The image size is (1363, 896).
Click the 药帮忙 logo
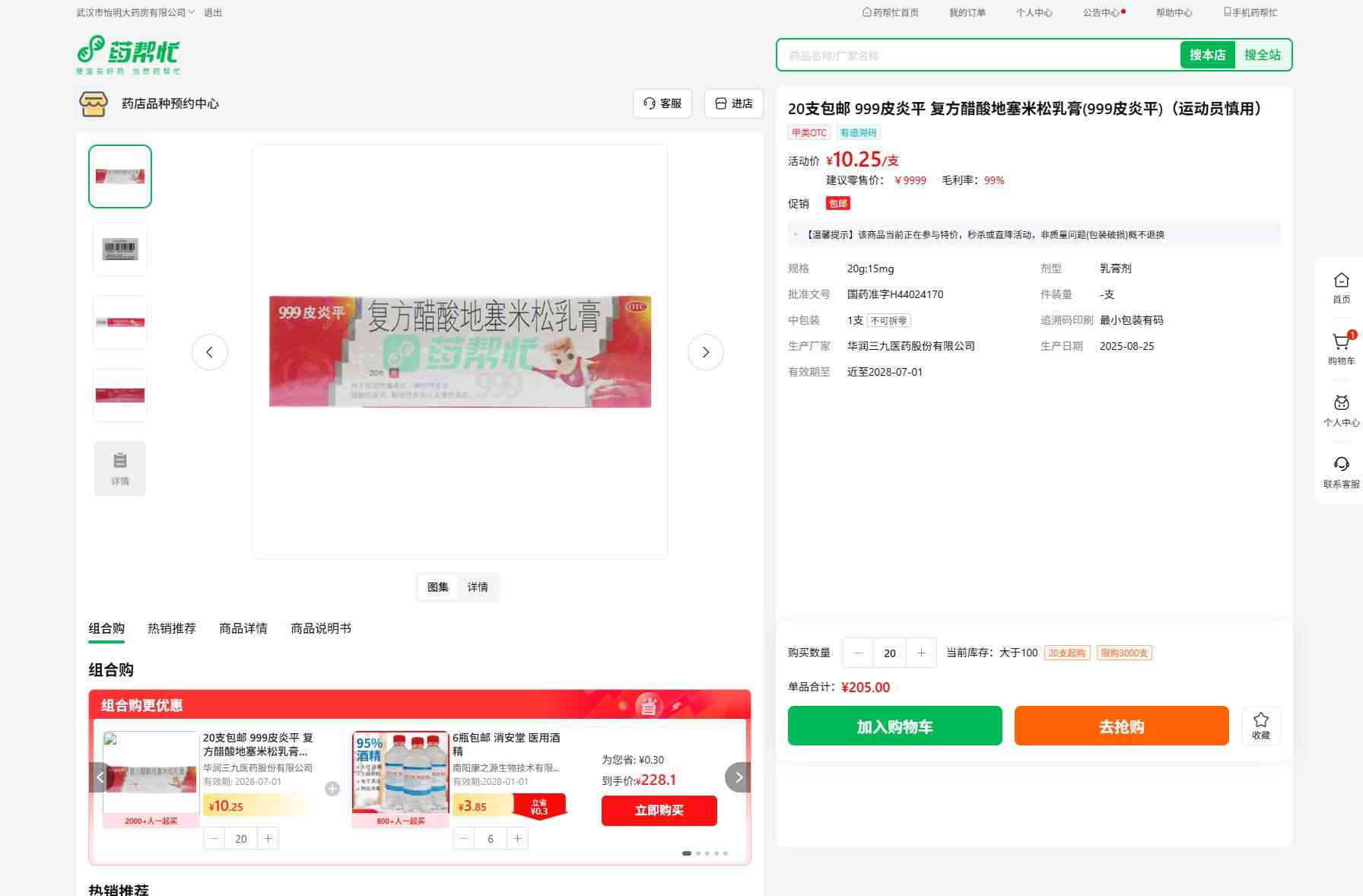point(129,55)
